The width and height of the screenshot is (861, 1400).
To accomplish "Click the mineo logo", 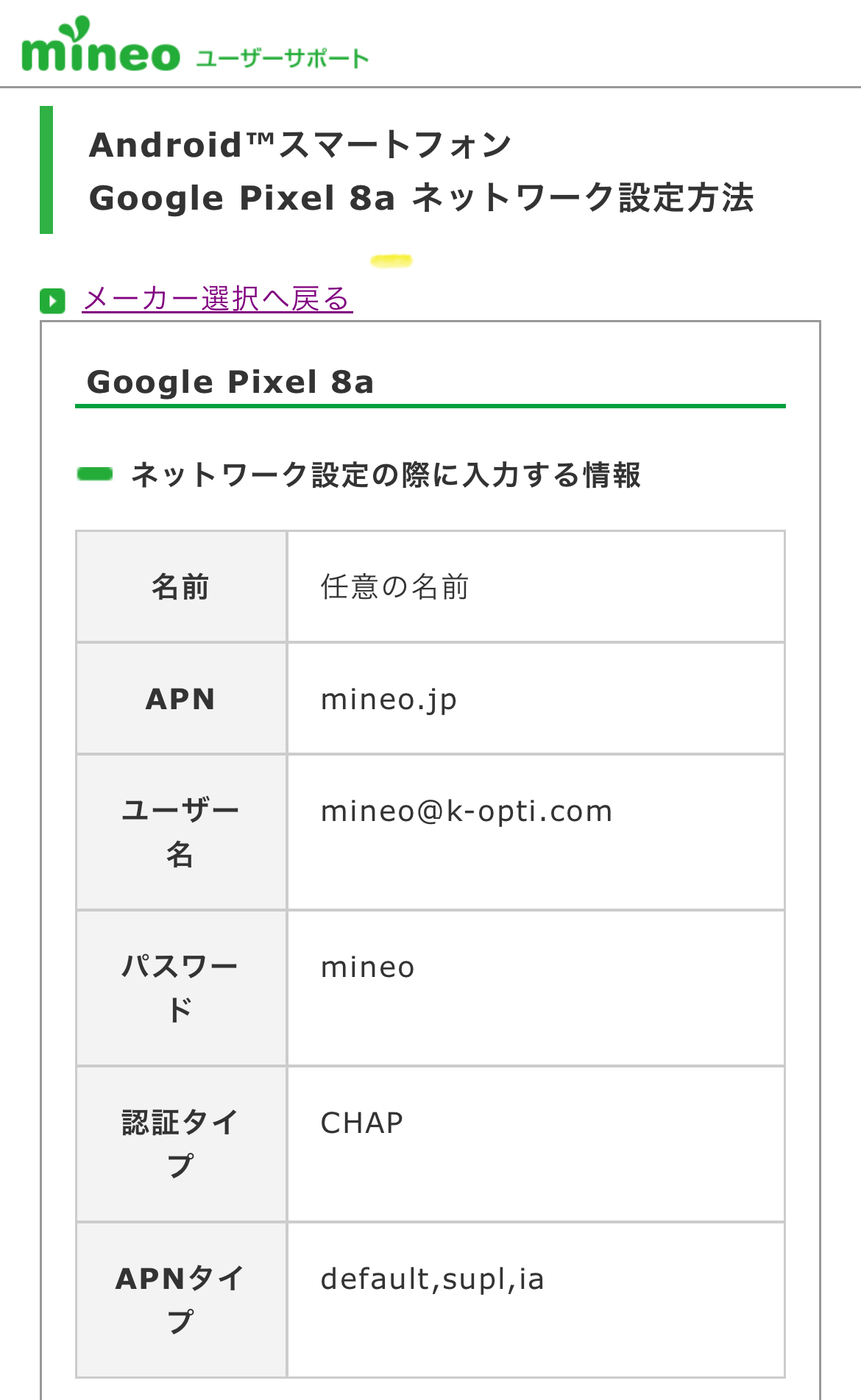I will click(100, 47).
